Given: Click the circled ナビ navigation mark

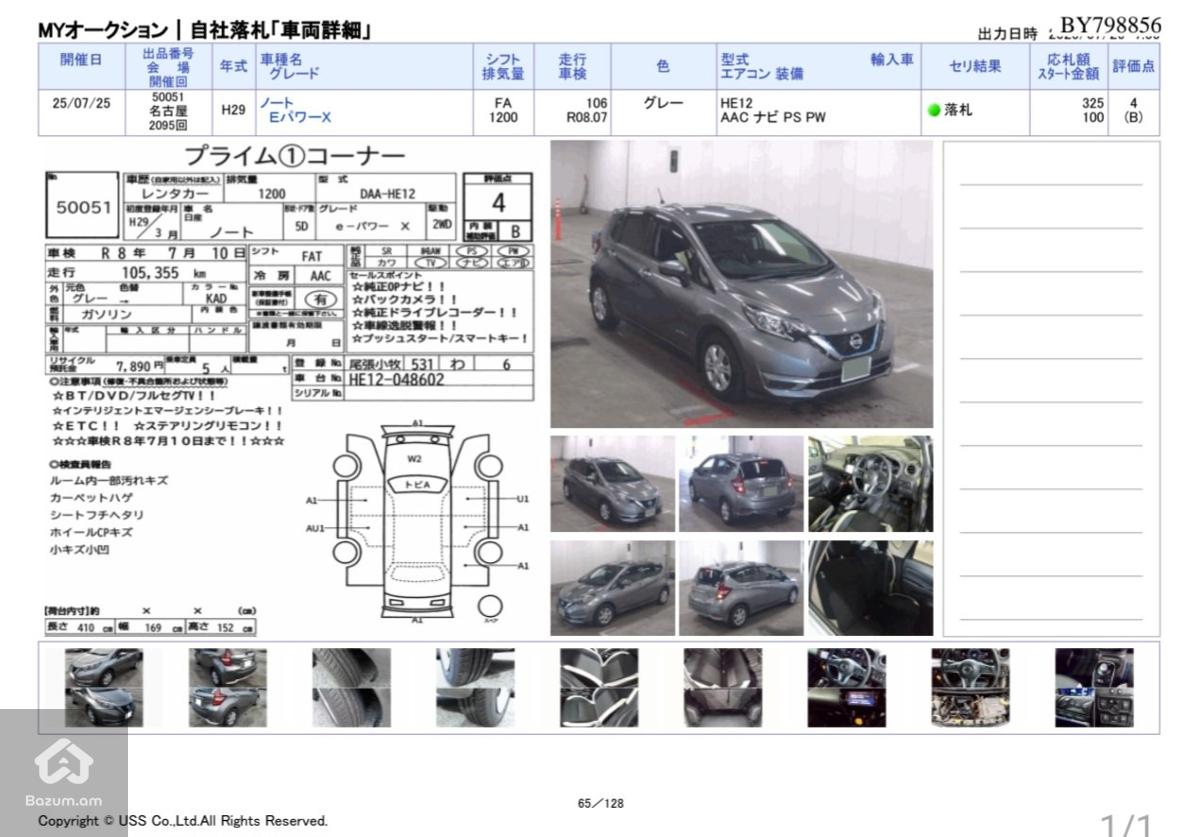Looking at the screenshot, I should 472,262.
